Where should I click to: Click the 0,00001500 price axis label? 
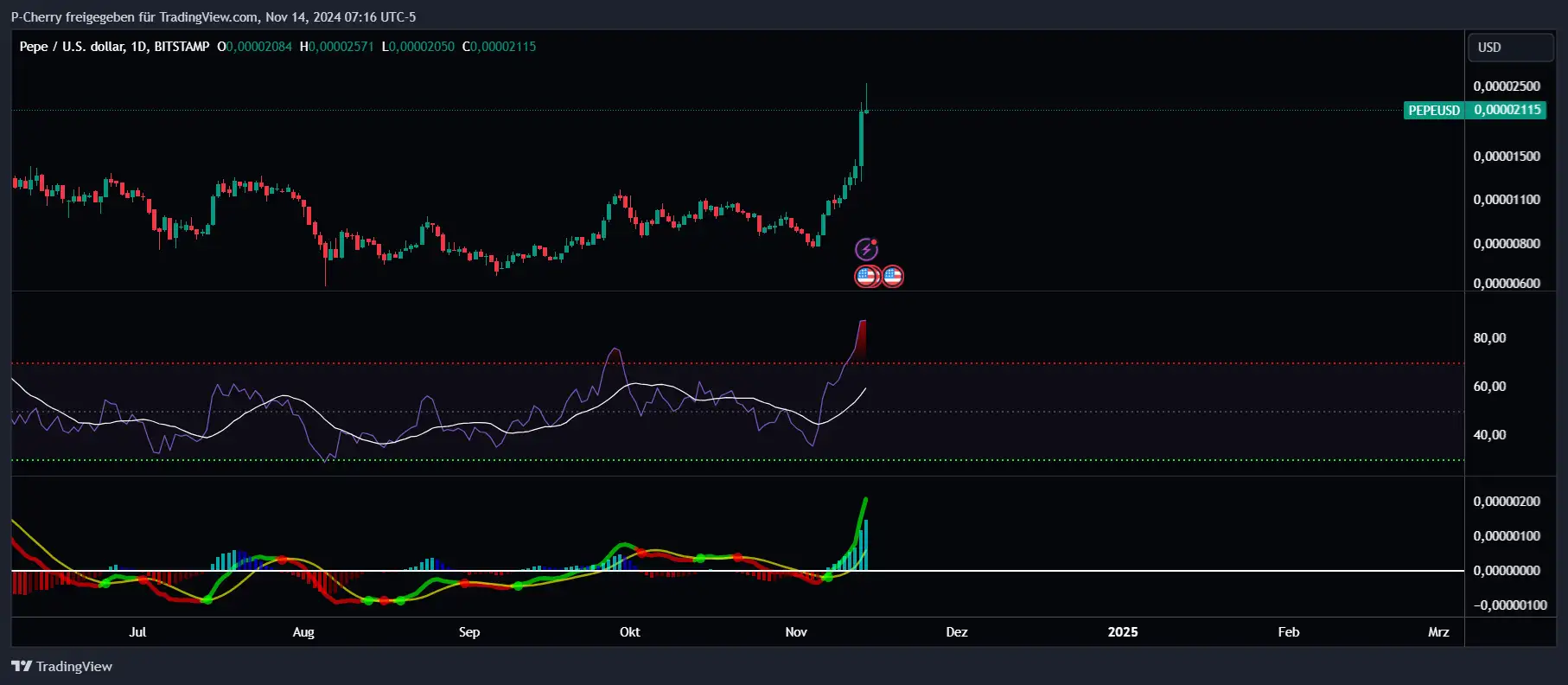click(x=1507, y=157)
